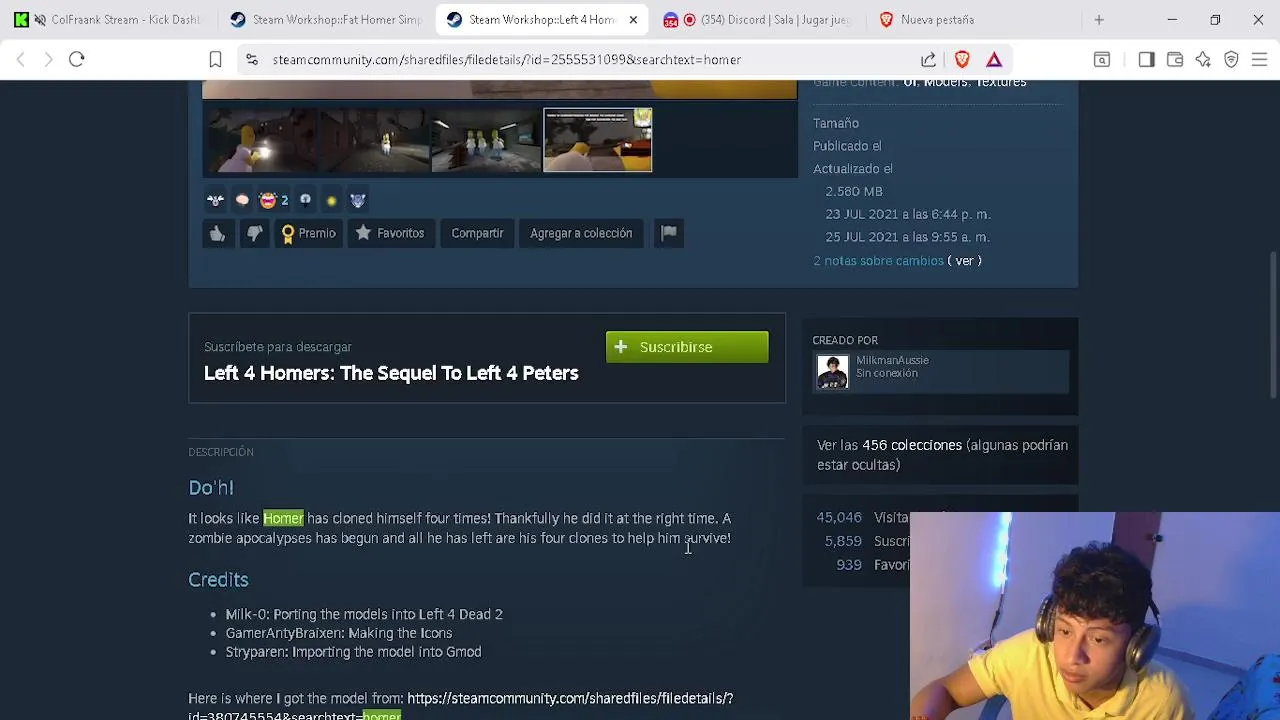The width and height of the screenshot is (1280, 720).
Task: Add item to Favoritos
Action: coord(390,233)
